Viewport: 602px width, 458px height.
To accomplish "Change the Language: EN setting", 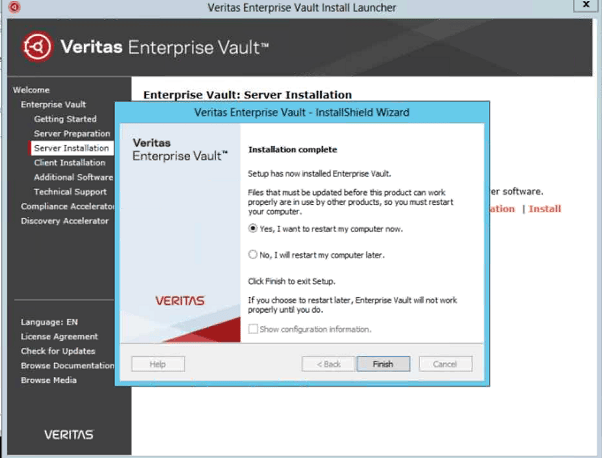I will [49, 322].
